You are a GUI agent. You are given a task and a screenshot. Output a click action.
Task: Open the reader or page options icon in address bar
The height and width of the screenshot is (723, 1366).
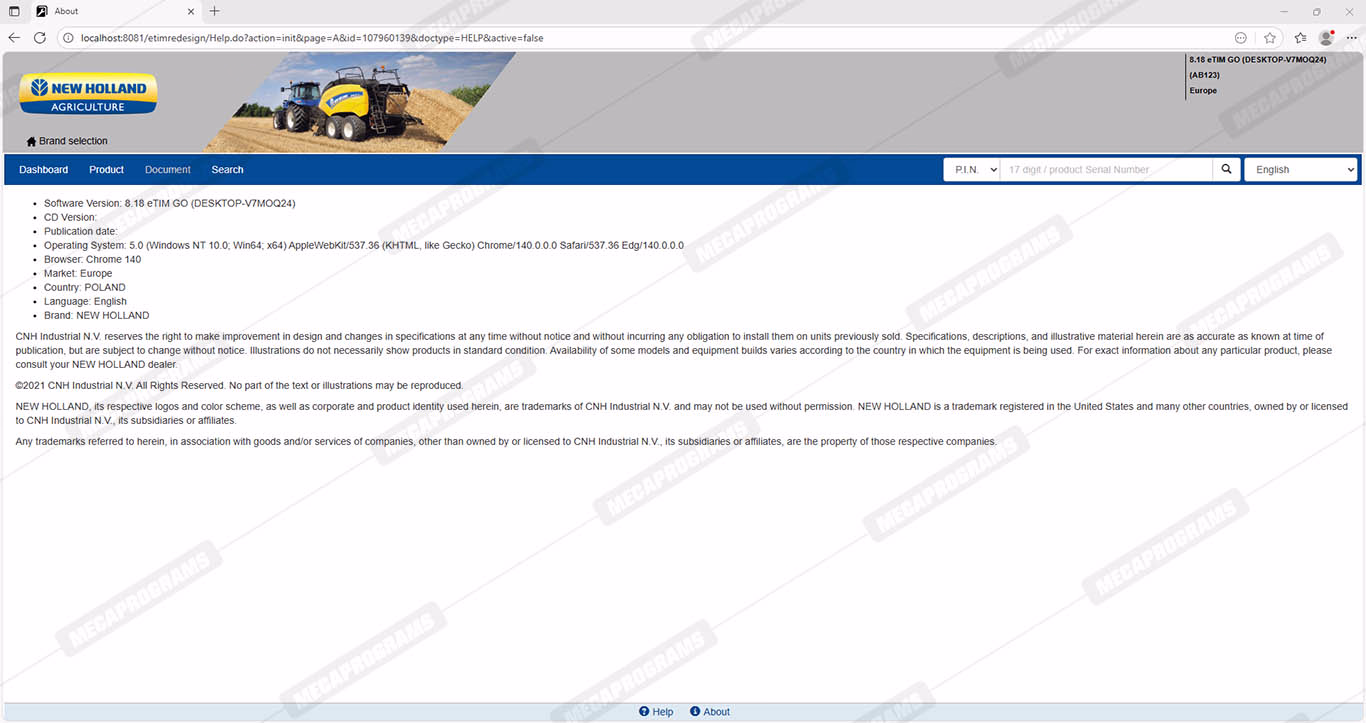coord(1241,38)
